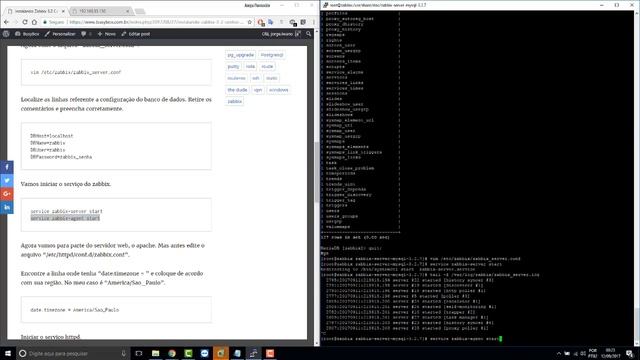Open a new Chrome tab
Image resolution: width=640 pixels, height=360 pixels.
pos(140,11)
